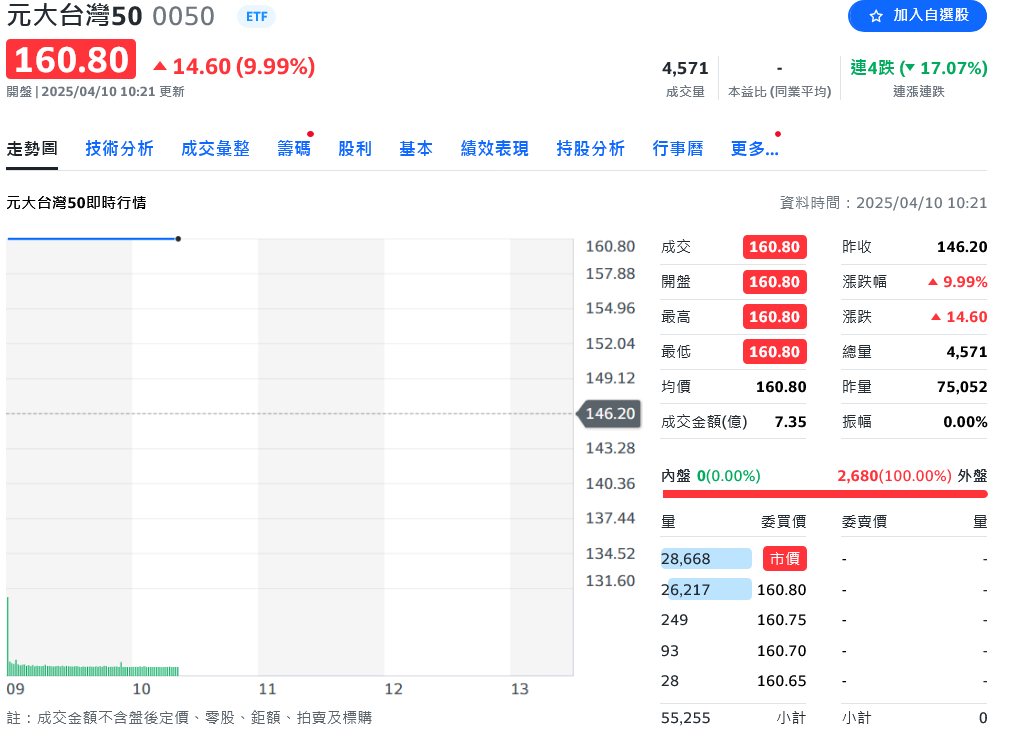Click the green down-triangle in 連4跌 streak

pyautogui.click(x=910, y=68)
